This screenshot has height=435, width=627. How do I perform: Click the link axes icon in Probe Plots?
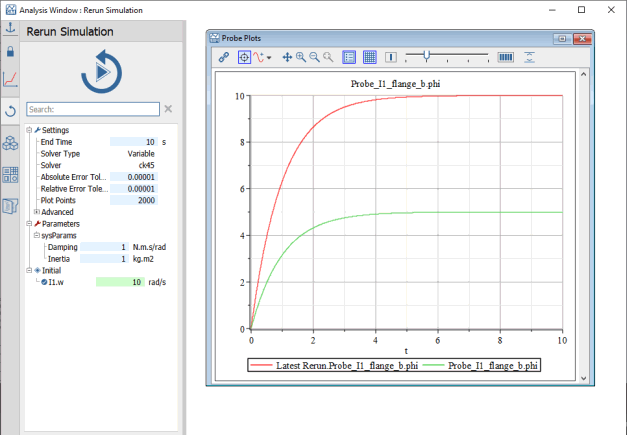[x=224, y=58]
